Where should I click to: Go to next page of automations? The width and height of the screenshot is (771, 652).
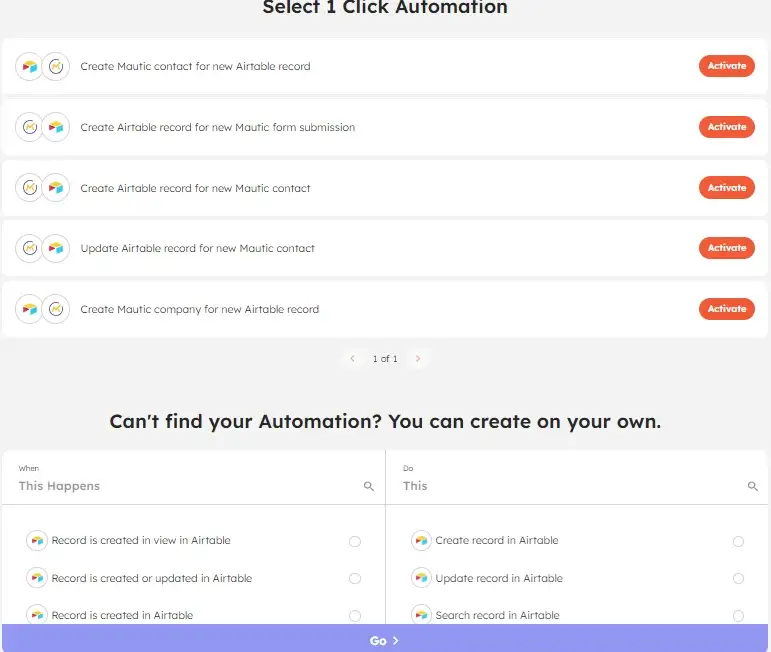(418, 358)
